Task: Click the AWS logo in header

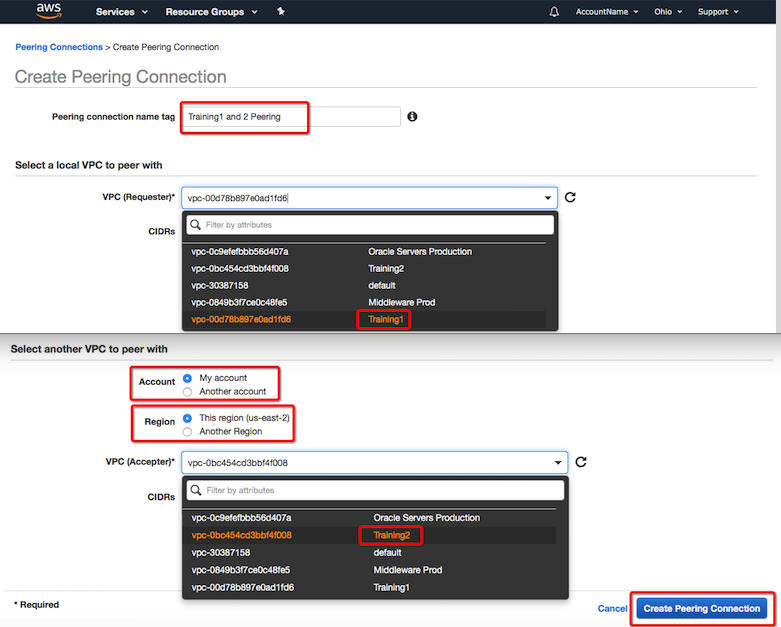Action: pos(48,12)
